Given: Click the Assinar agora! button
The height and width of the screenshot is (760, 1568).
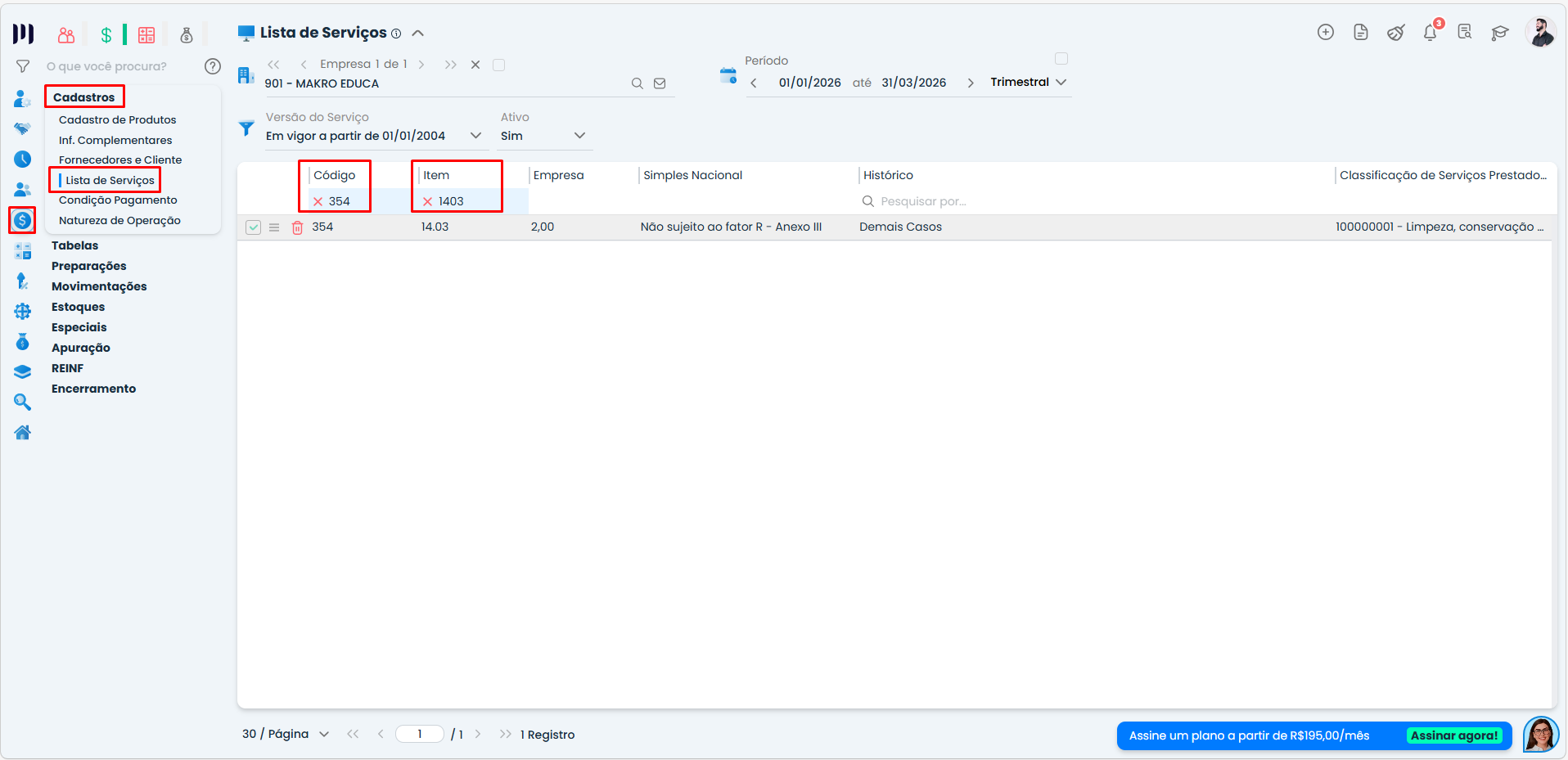Looking at the screenshot, I should pos(1454,735).
